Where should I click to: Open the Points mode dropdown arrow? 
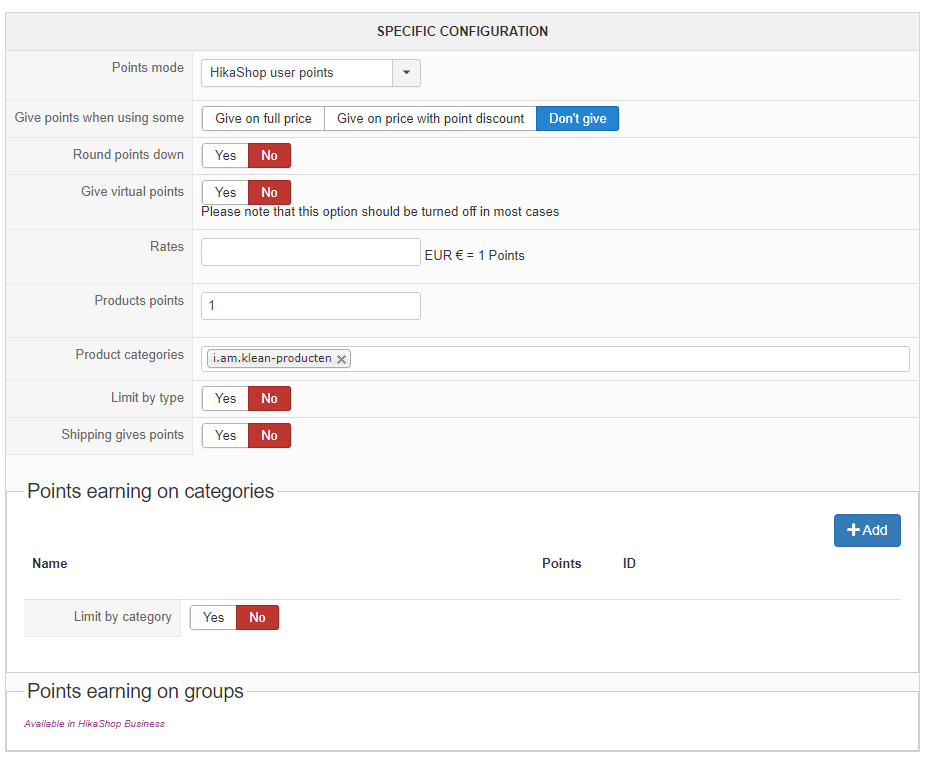tap(406, 73)
